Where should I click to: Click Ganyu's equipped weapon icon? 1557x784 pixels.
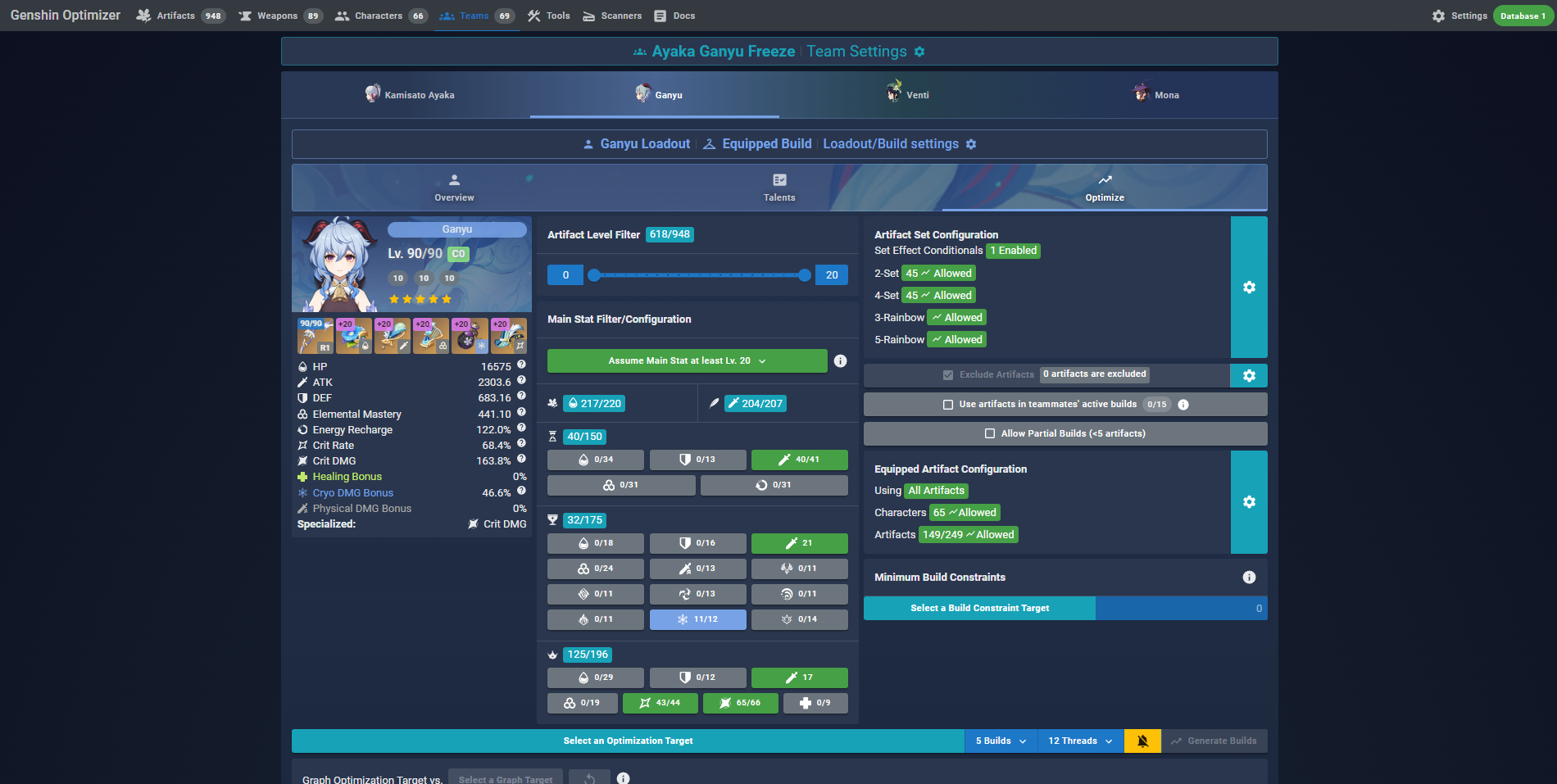pos(315,336)
